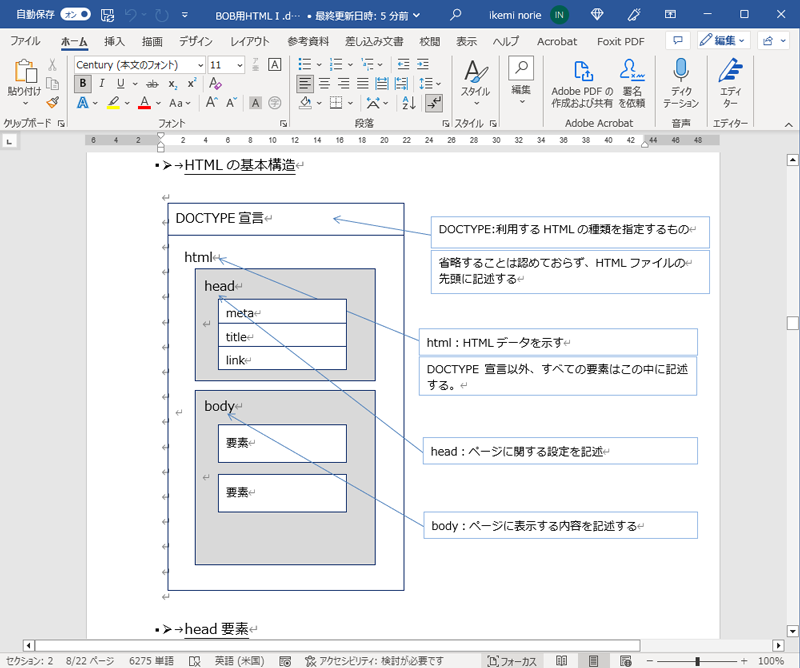Start Dictation microphone
The image size is (800, 668).
tap(681, 83)
